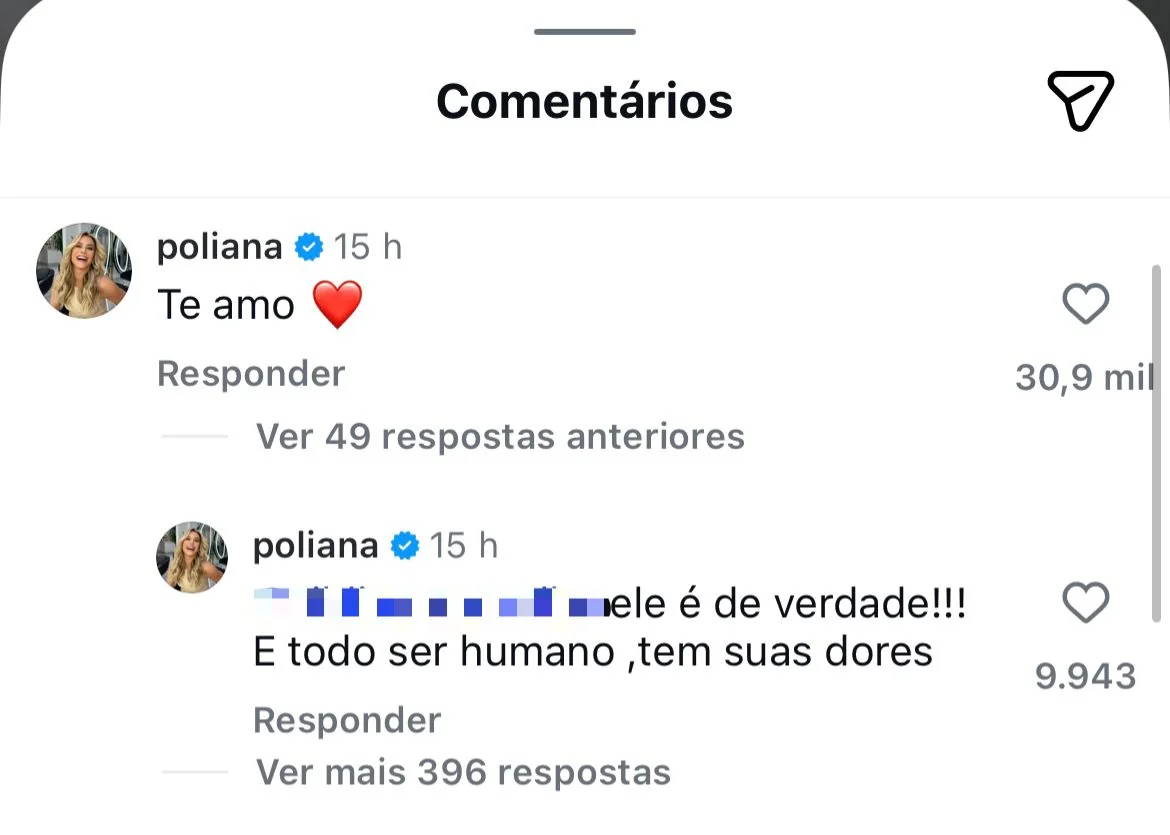Click the blurred mention in the reply
The height and width of the screenshot is (835, 1170).
tap(430, 603)
